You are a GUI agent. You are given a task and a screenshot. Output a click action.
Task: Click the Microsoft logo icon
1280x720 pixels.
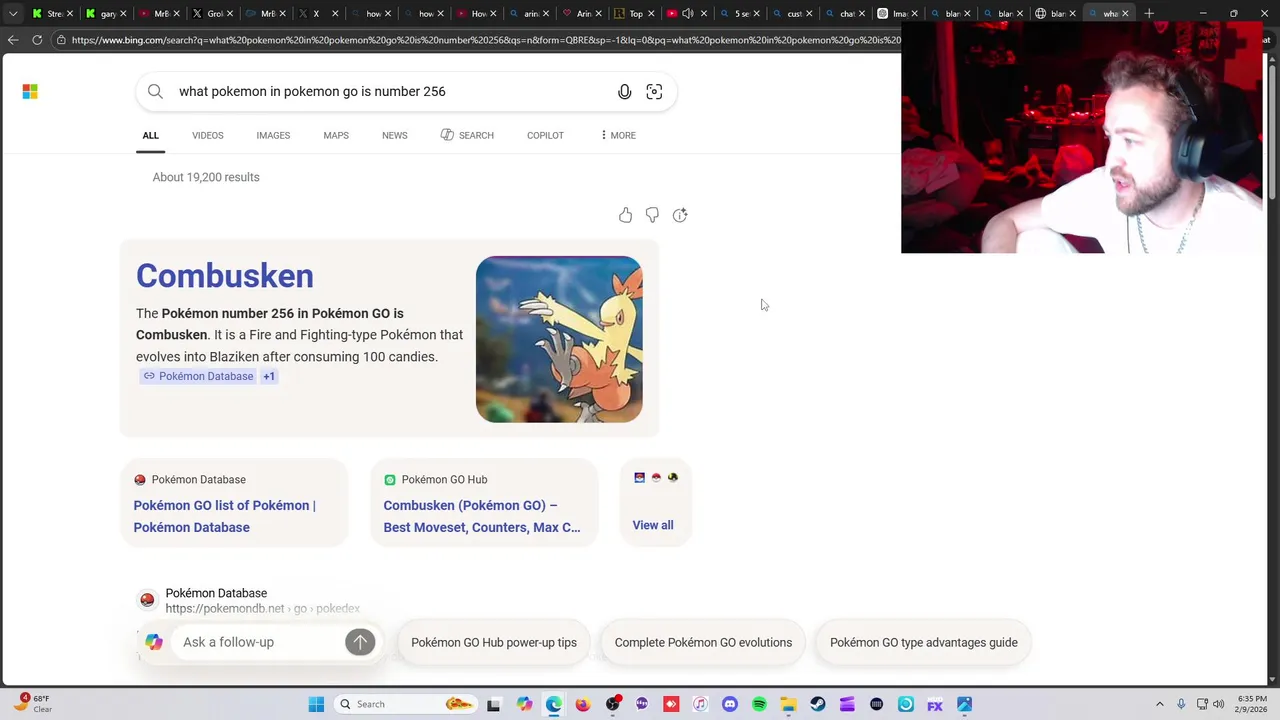(x=30, y=92)
